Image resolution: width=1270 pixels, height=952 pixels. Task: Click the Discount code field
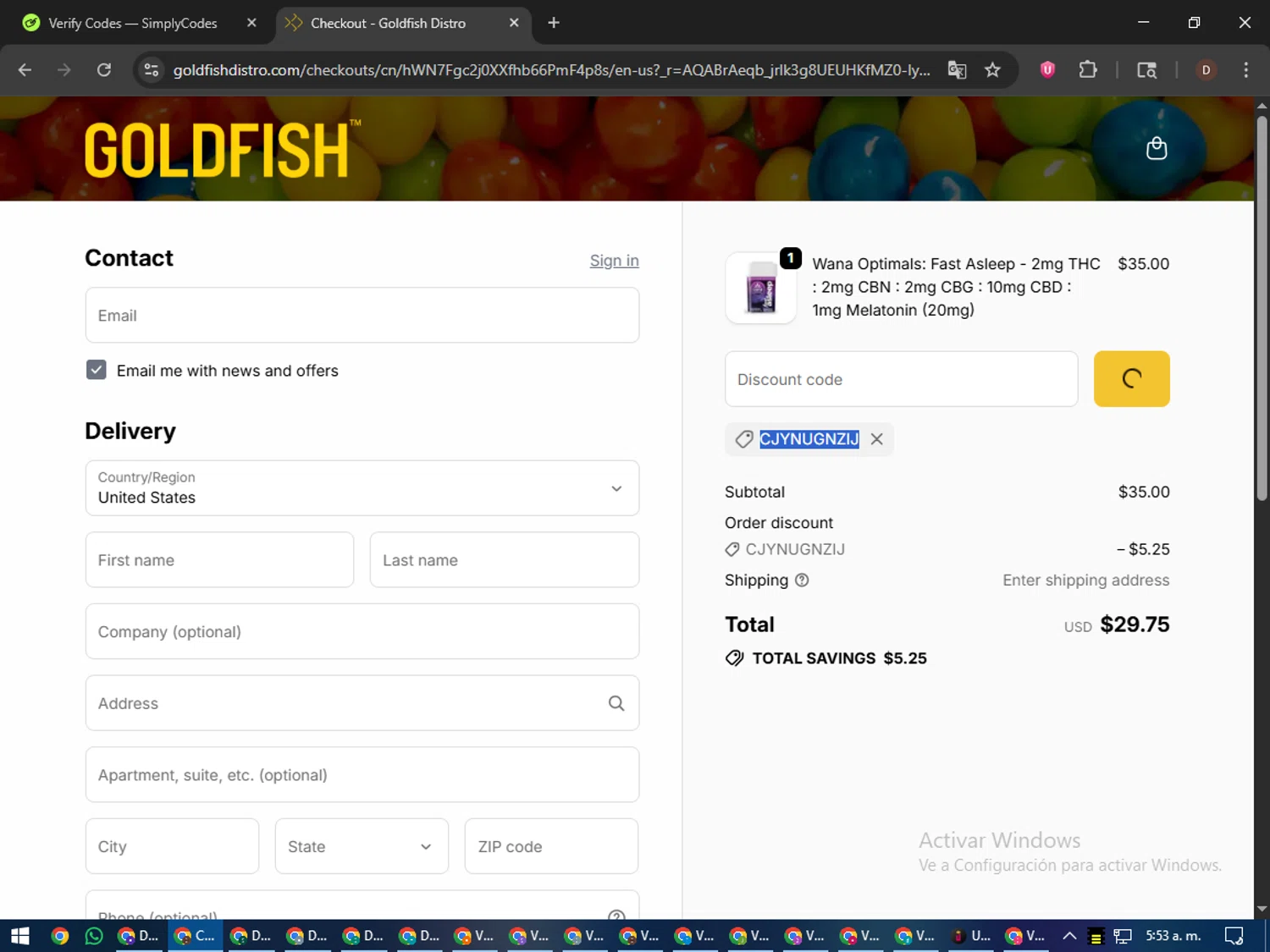tap(901, 379)
